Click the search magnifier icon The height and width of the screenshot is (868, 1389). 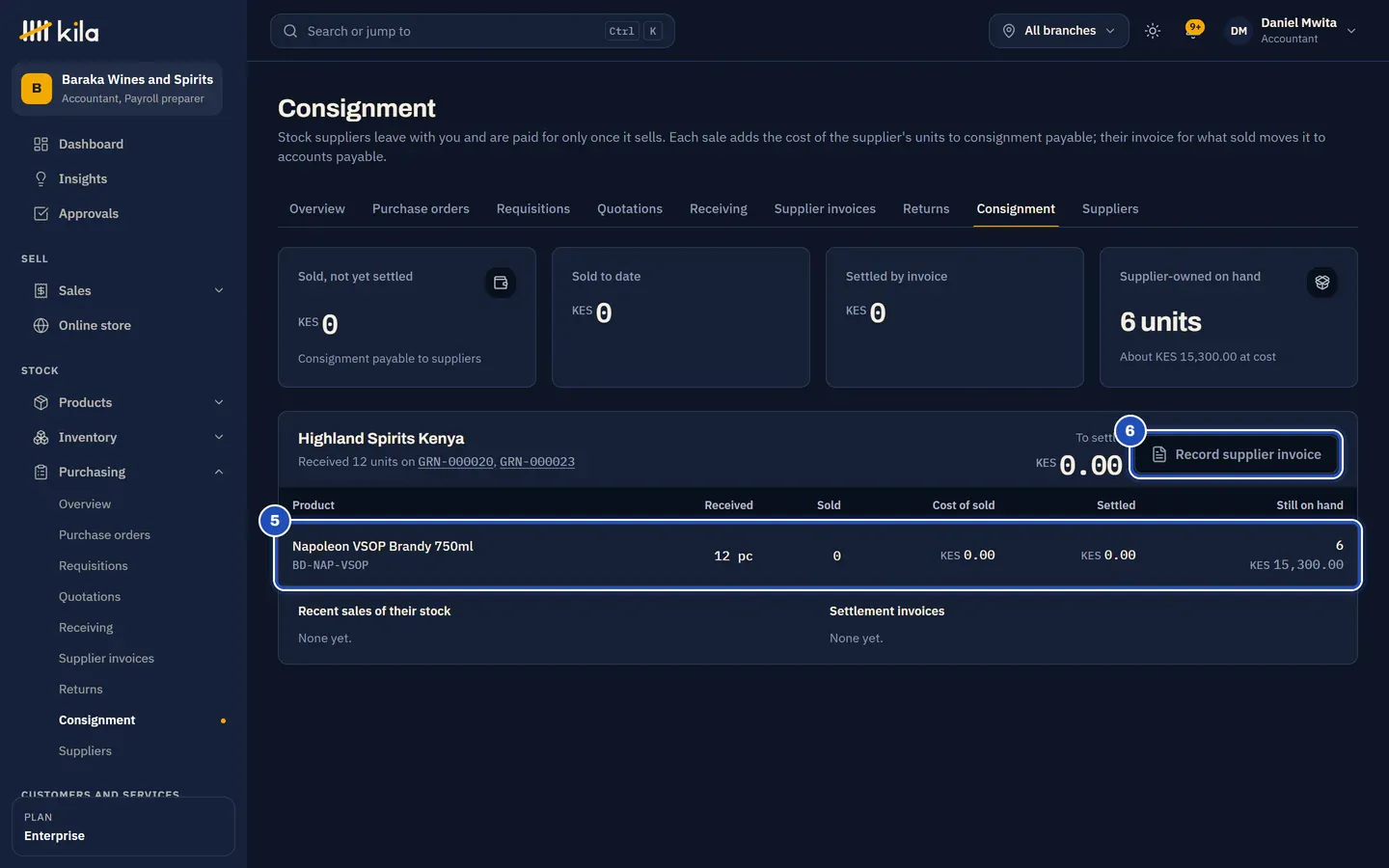coord(290,31)
